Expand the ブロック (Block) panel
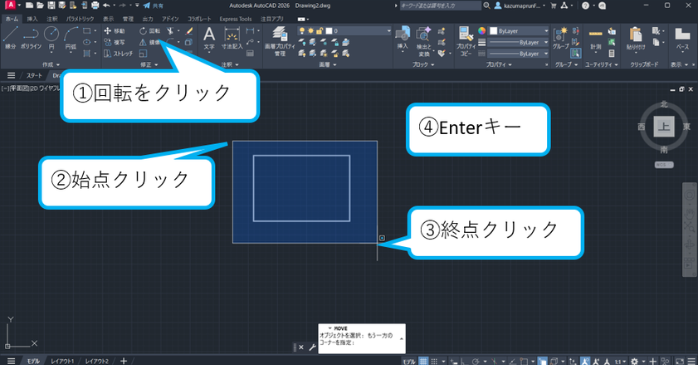The image size is (698, 365). pyautogui.click(x=422, y=65)
